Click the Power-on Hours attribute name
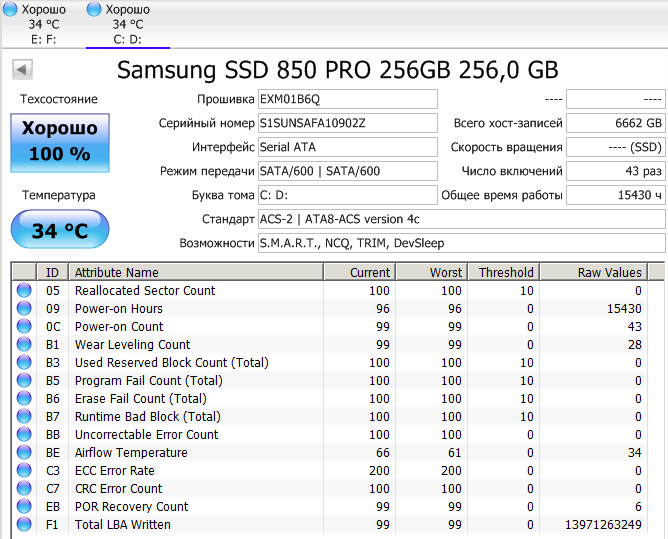Screen dimensions: 668x539 119,308
